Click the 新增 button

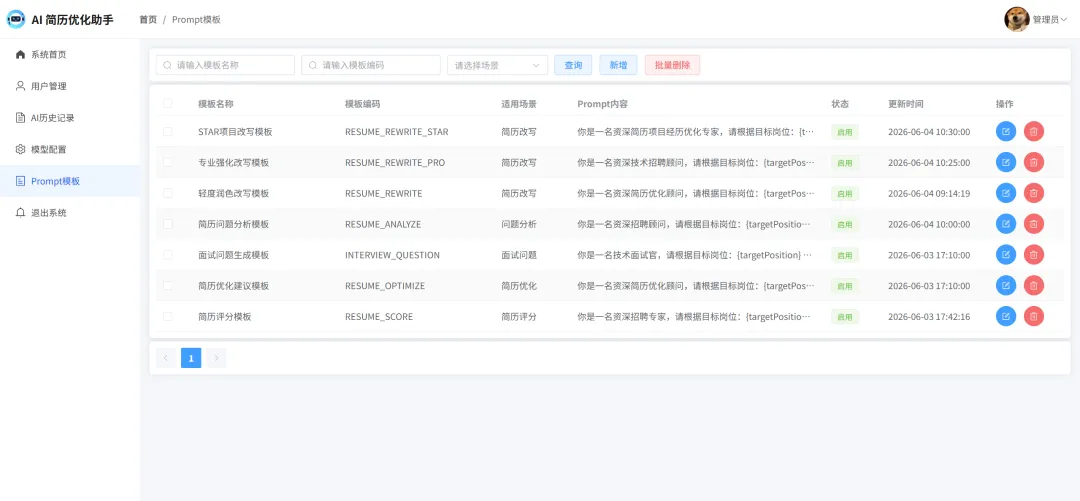[619, 65]
